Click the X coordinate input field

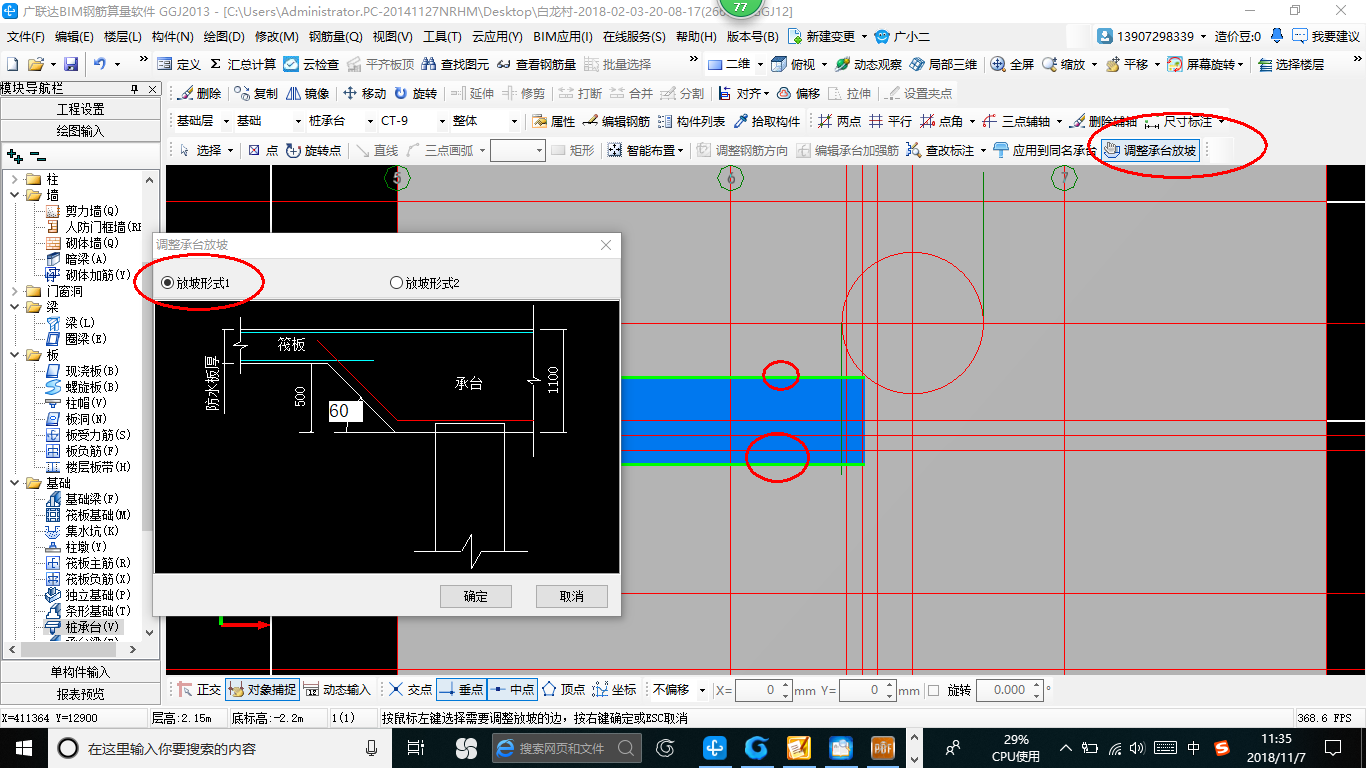click(763, 690)
